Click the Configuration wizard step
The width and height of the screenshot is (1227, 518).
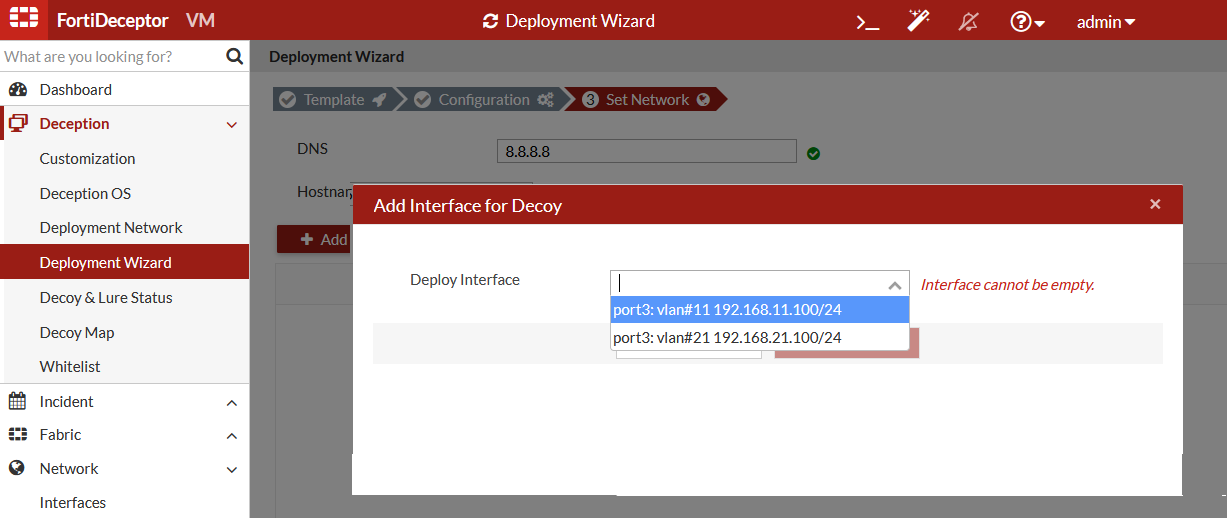(484, 100)
